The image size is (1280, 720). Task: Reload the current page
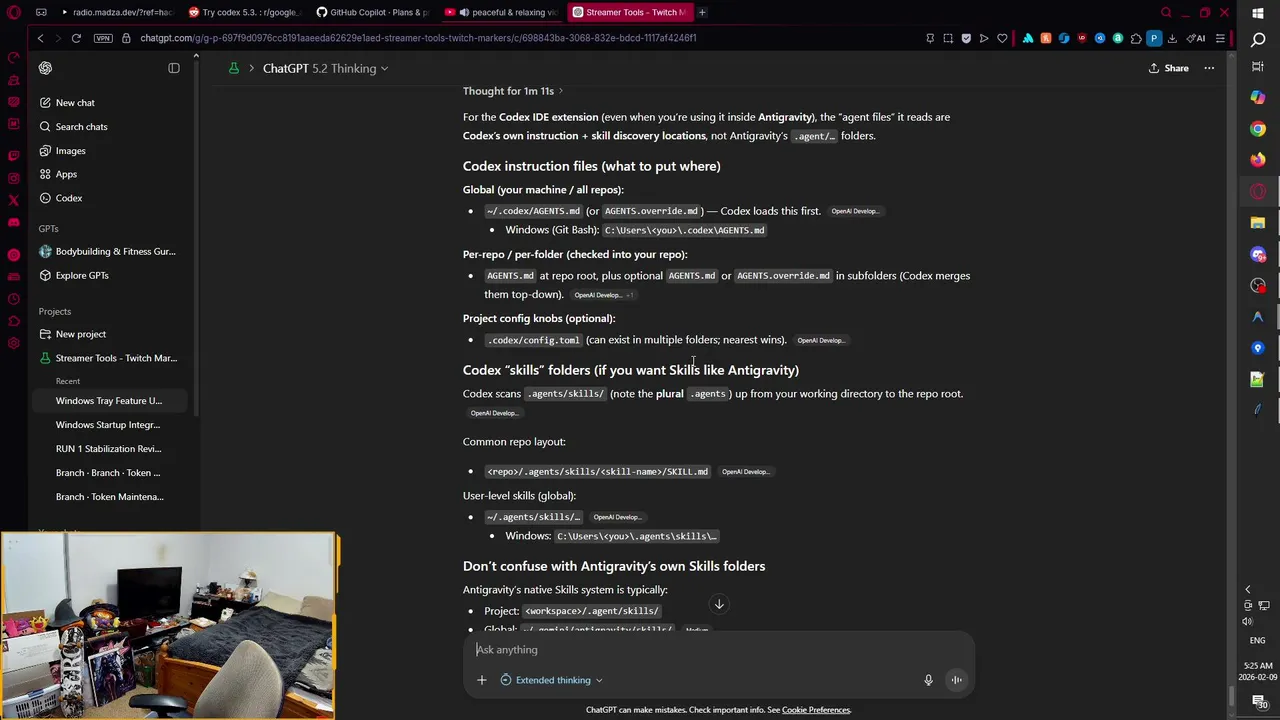tap(76, 38)
